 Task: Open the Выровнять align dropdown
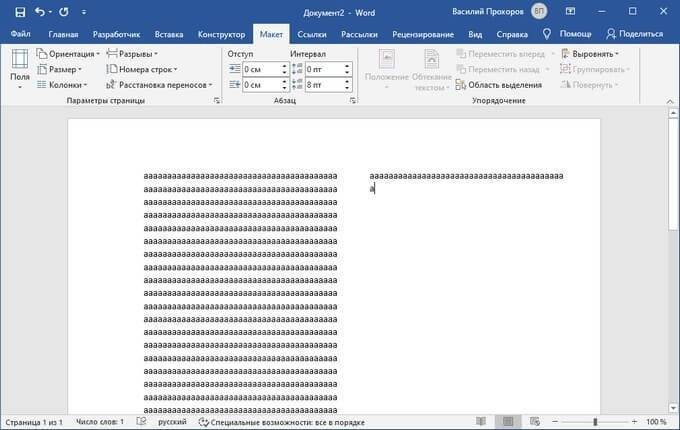589,54
